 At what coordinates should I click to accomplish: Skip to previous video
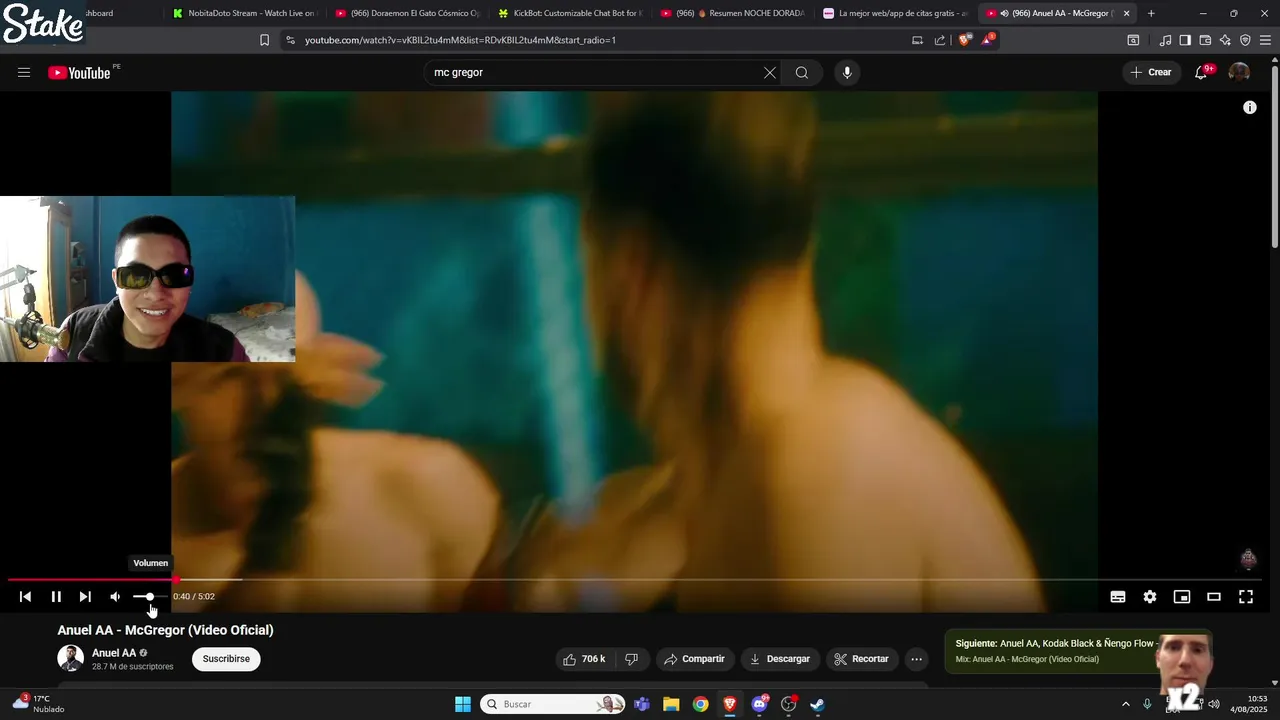coord(26,597)
